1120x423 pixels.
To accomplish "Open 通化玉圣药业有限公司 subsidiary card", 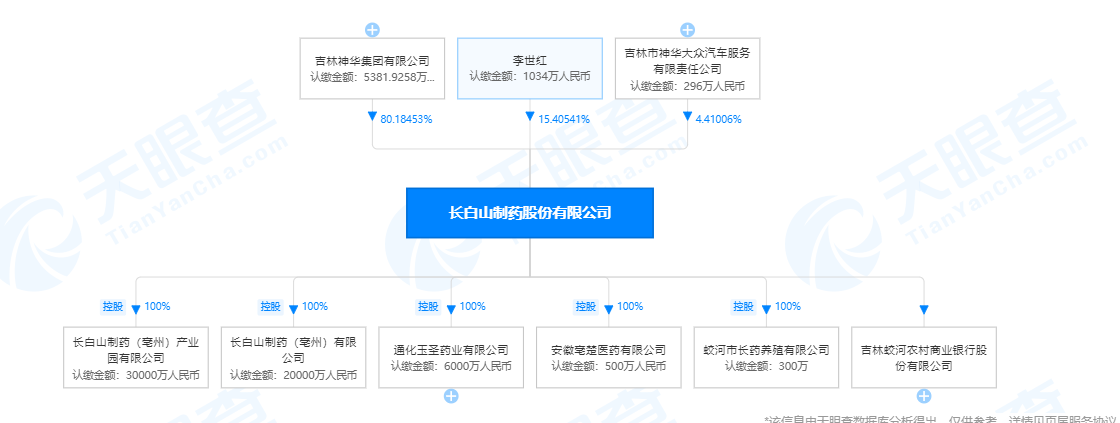I will point(451,358).
